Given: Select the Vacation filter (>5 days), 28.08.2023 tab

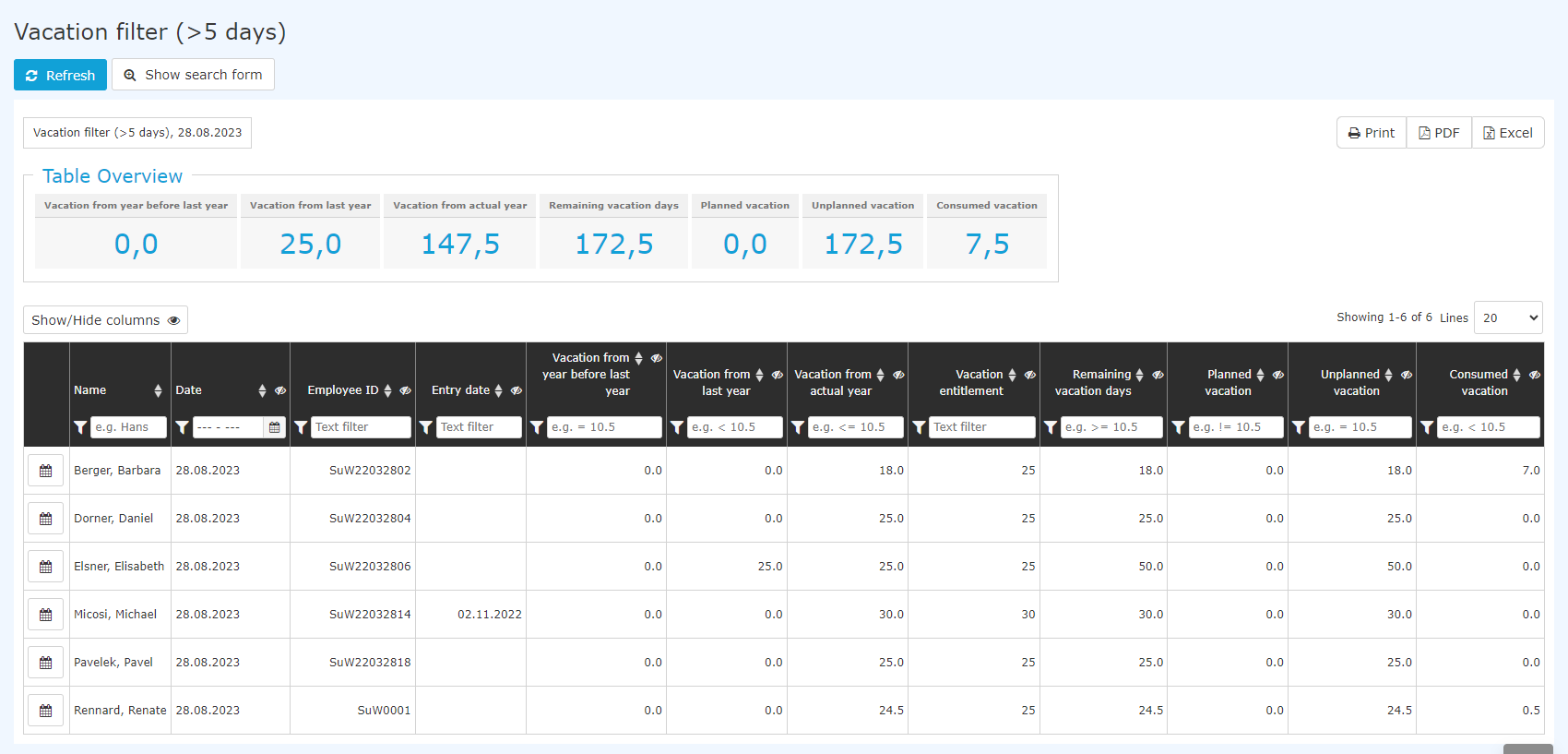Looking at the screenshot, I should pyautogui.click(x=137, y=133).
